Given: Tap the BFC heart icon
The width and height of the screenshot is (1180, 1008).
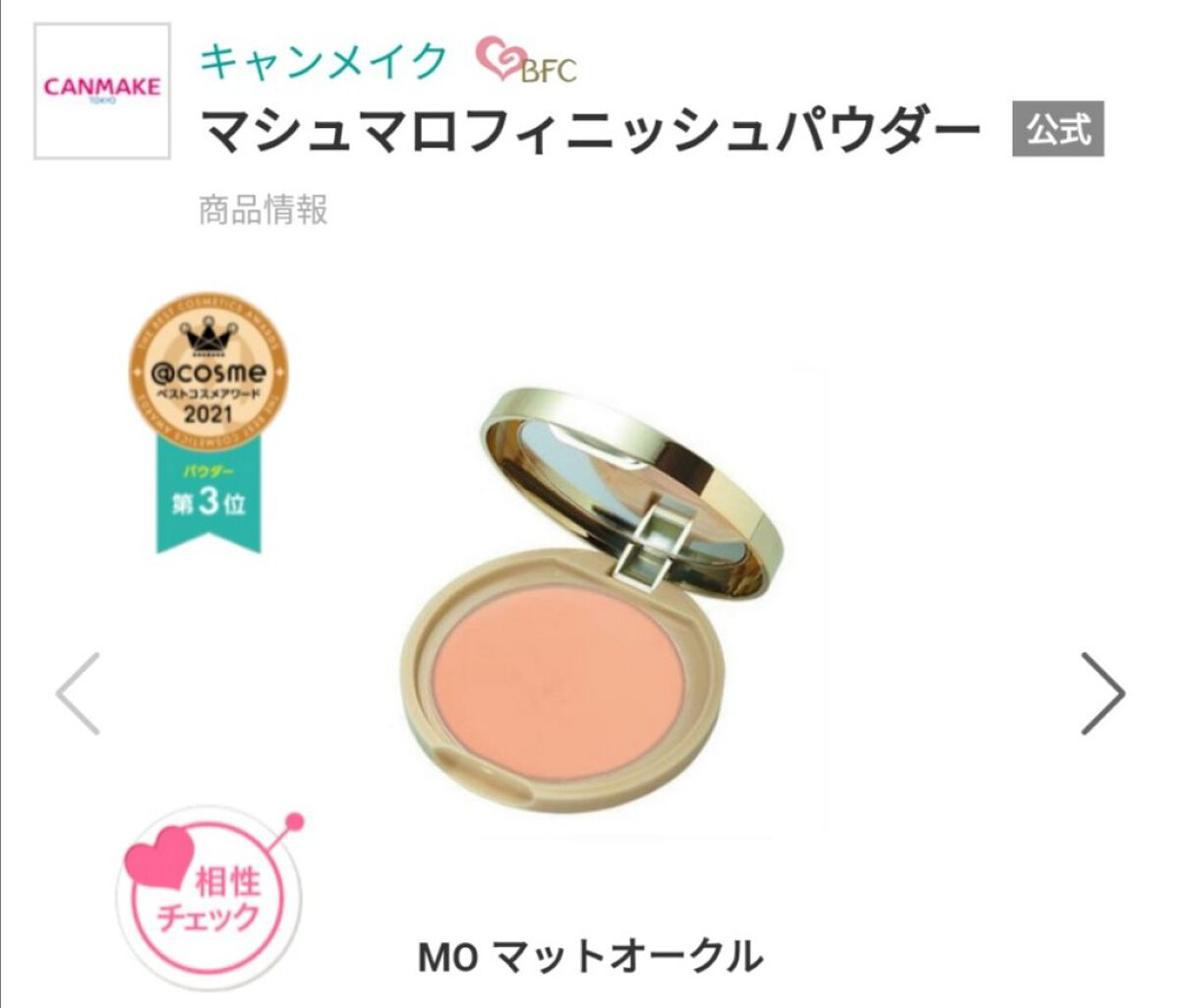Looking at the screenshot, I should [501, 59].
